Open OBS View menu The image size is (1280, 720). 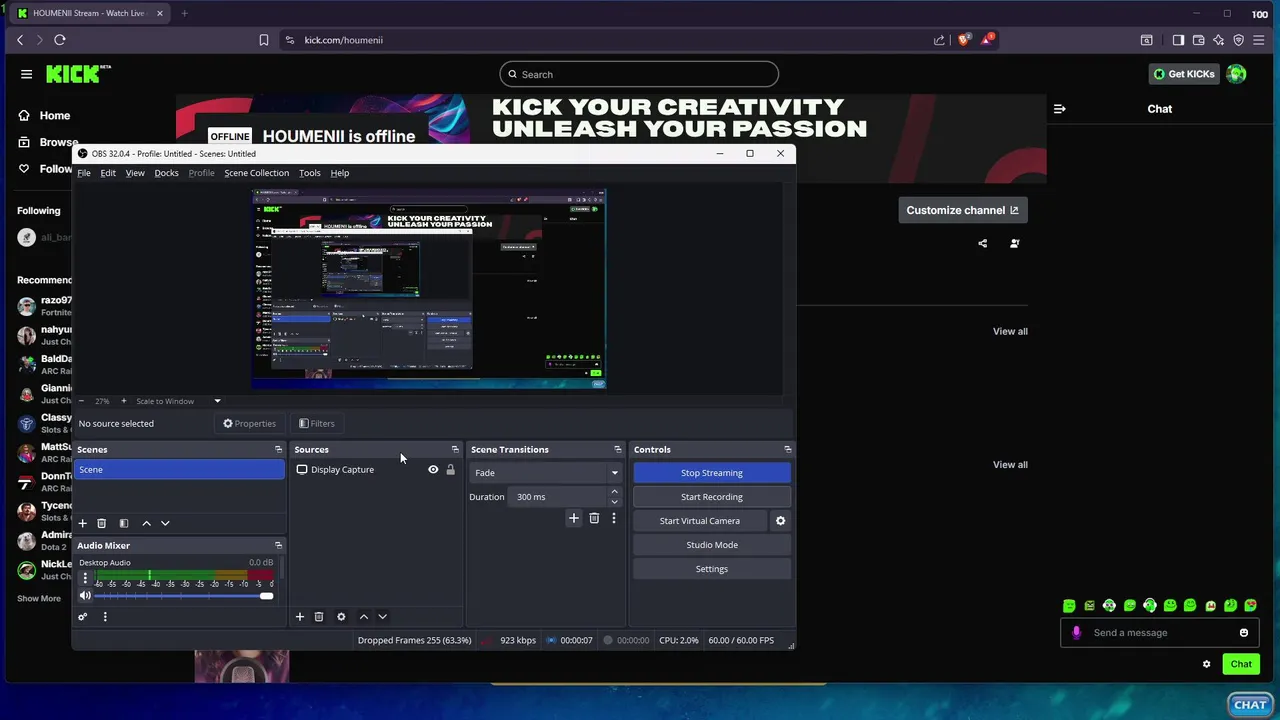[135, 173]
